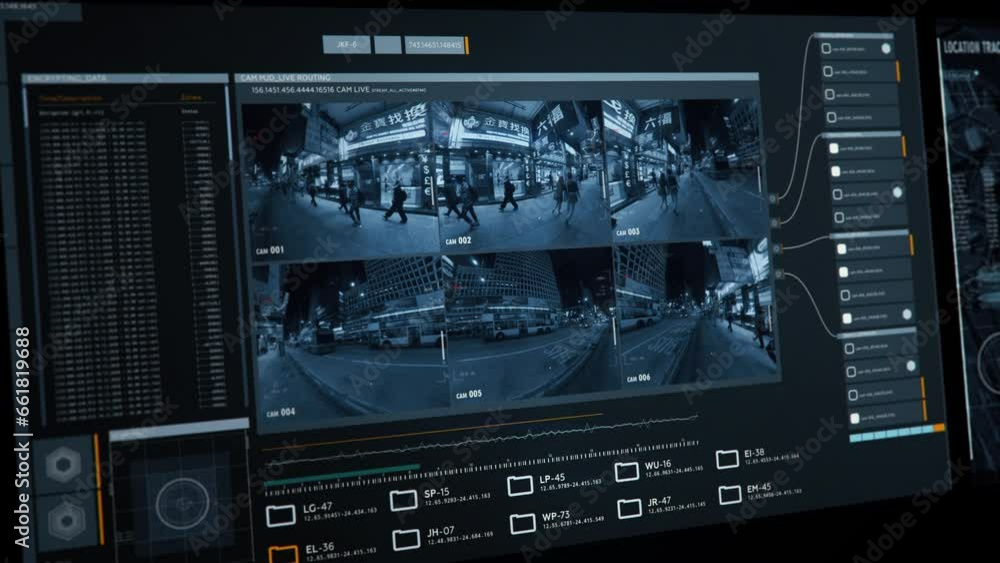Select the blank tab next to JKF-6
Screen dimensions: 1000x563
[x=388, y=45]
